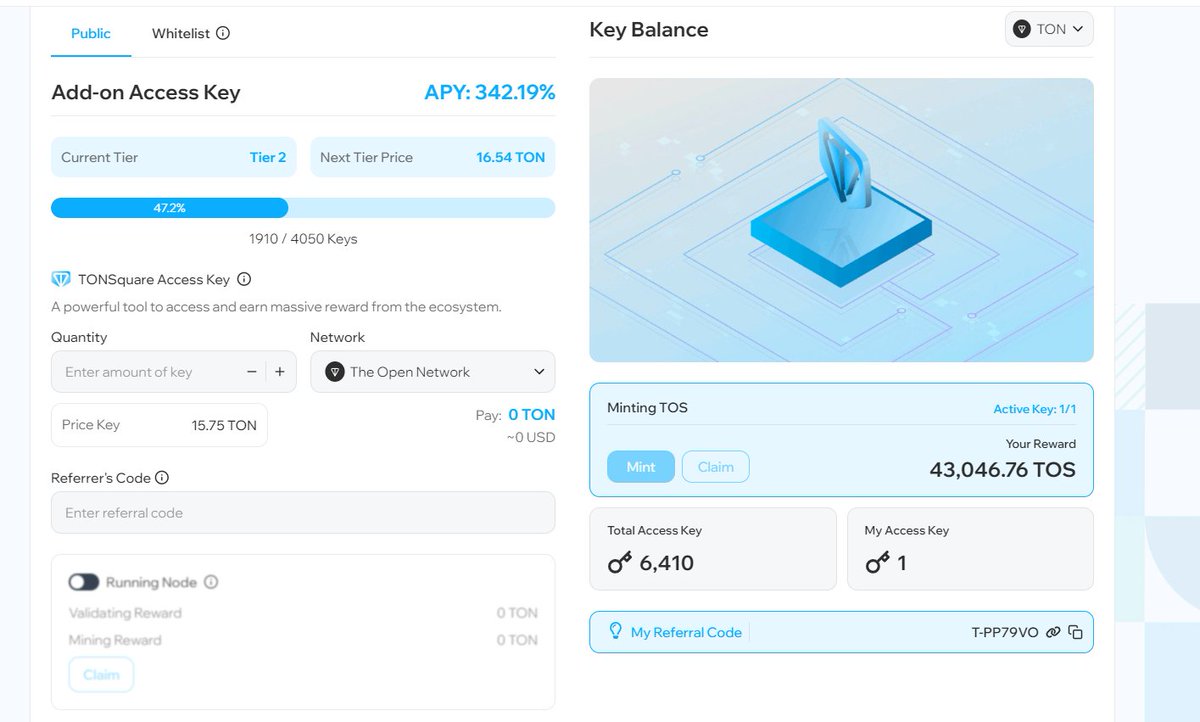This screenshot has height=722, width=1200.
Task: Click the Whitelist info icon
Action: point(223,33)
